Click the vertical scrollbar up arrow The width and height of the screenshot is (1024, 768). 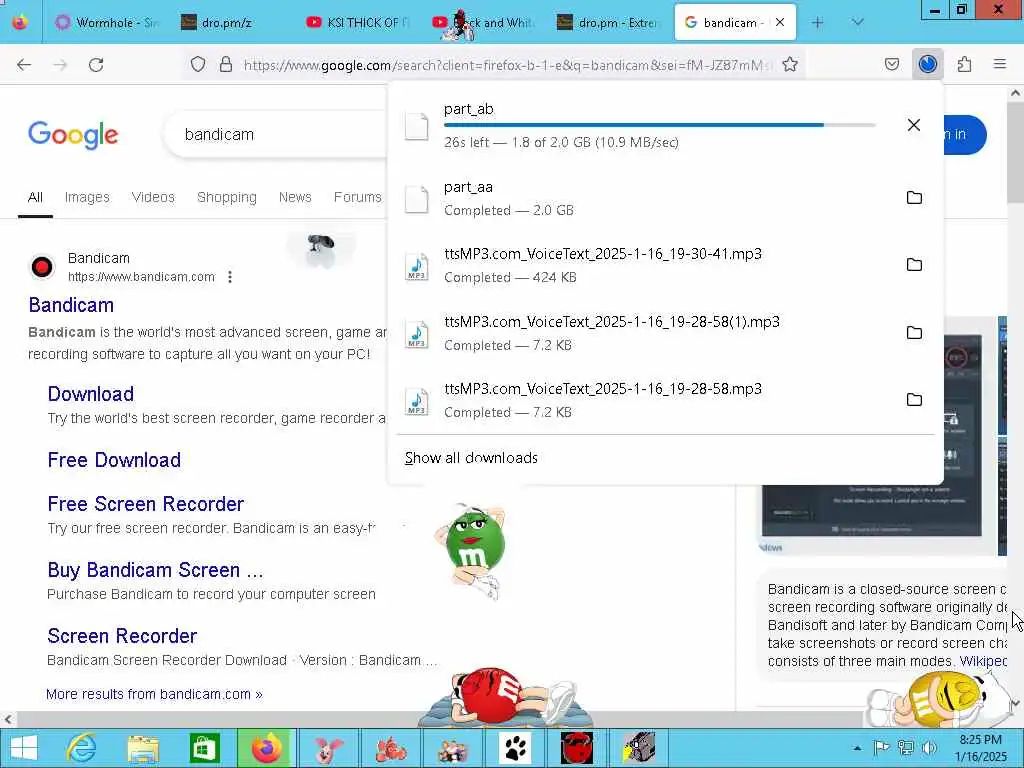[1016, 93]
